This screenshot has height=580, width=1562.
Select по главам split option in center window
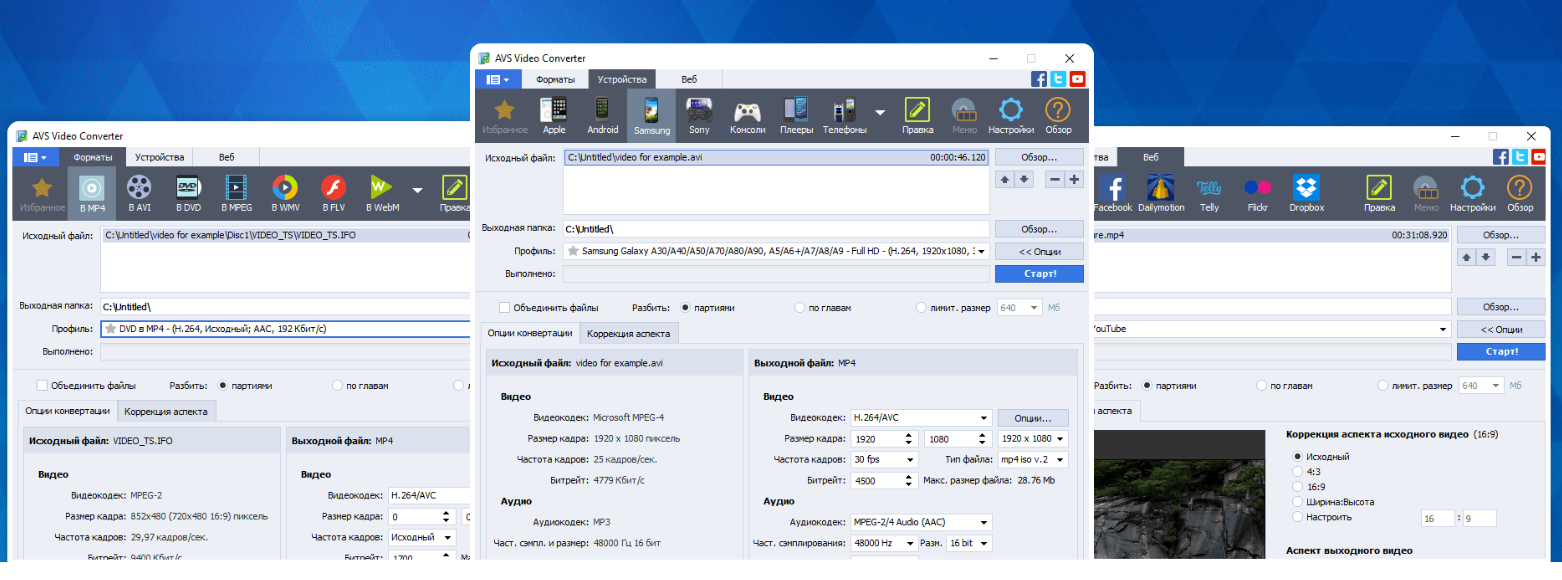[x=800, y=308]
